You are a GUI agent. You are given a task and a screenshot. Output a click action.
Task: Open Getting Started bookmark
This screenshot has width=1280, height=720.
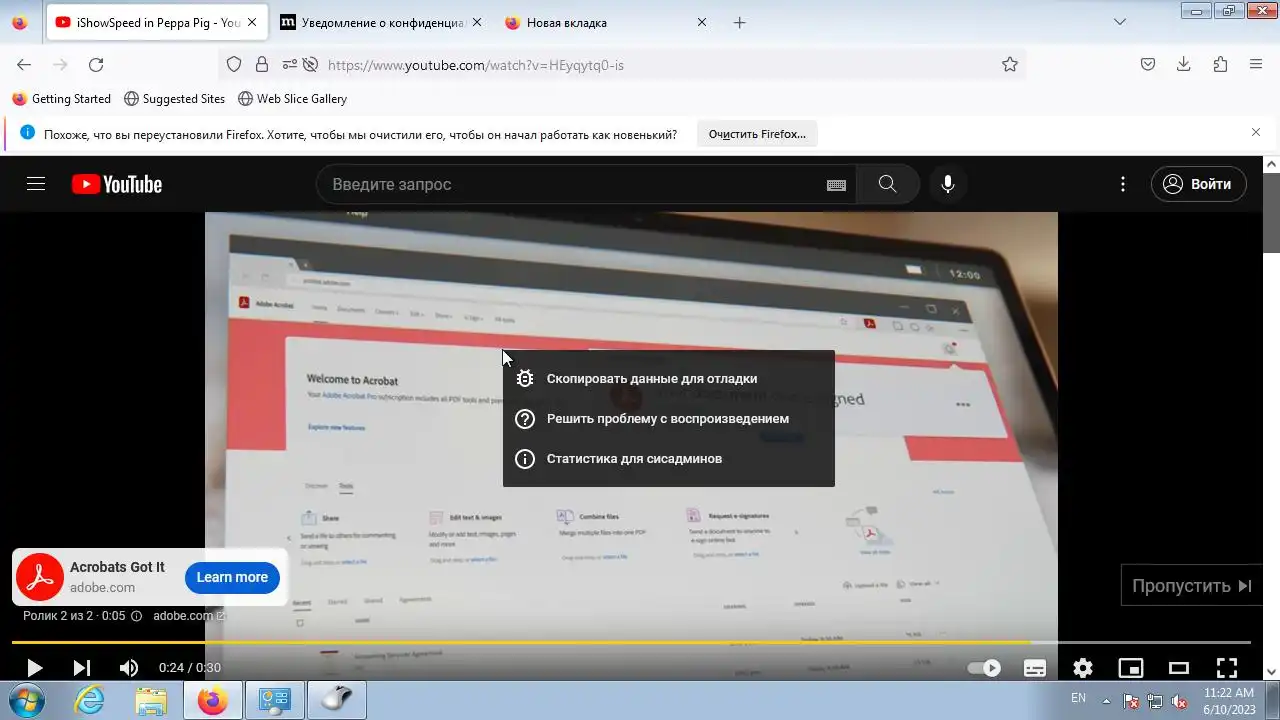coord(61,99)
